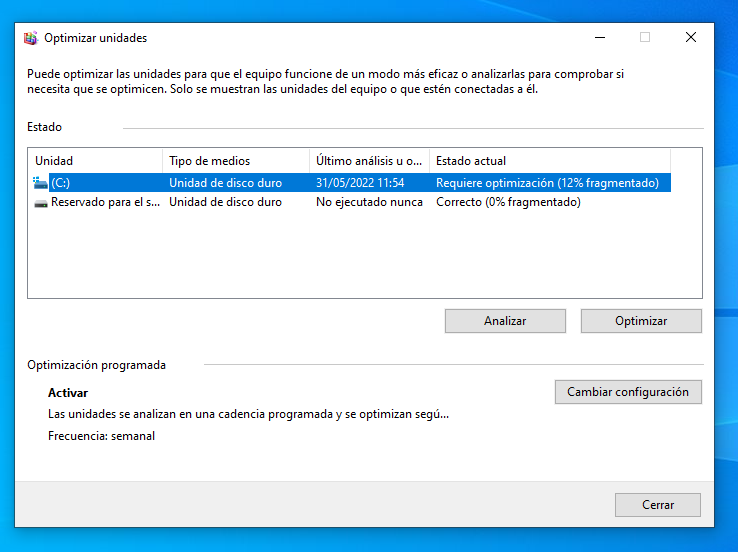Viewport: 738px width, 552px height.
Task: Click 'Unidad de disco duro' in the (C:) row
Action: point(225,183)
